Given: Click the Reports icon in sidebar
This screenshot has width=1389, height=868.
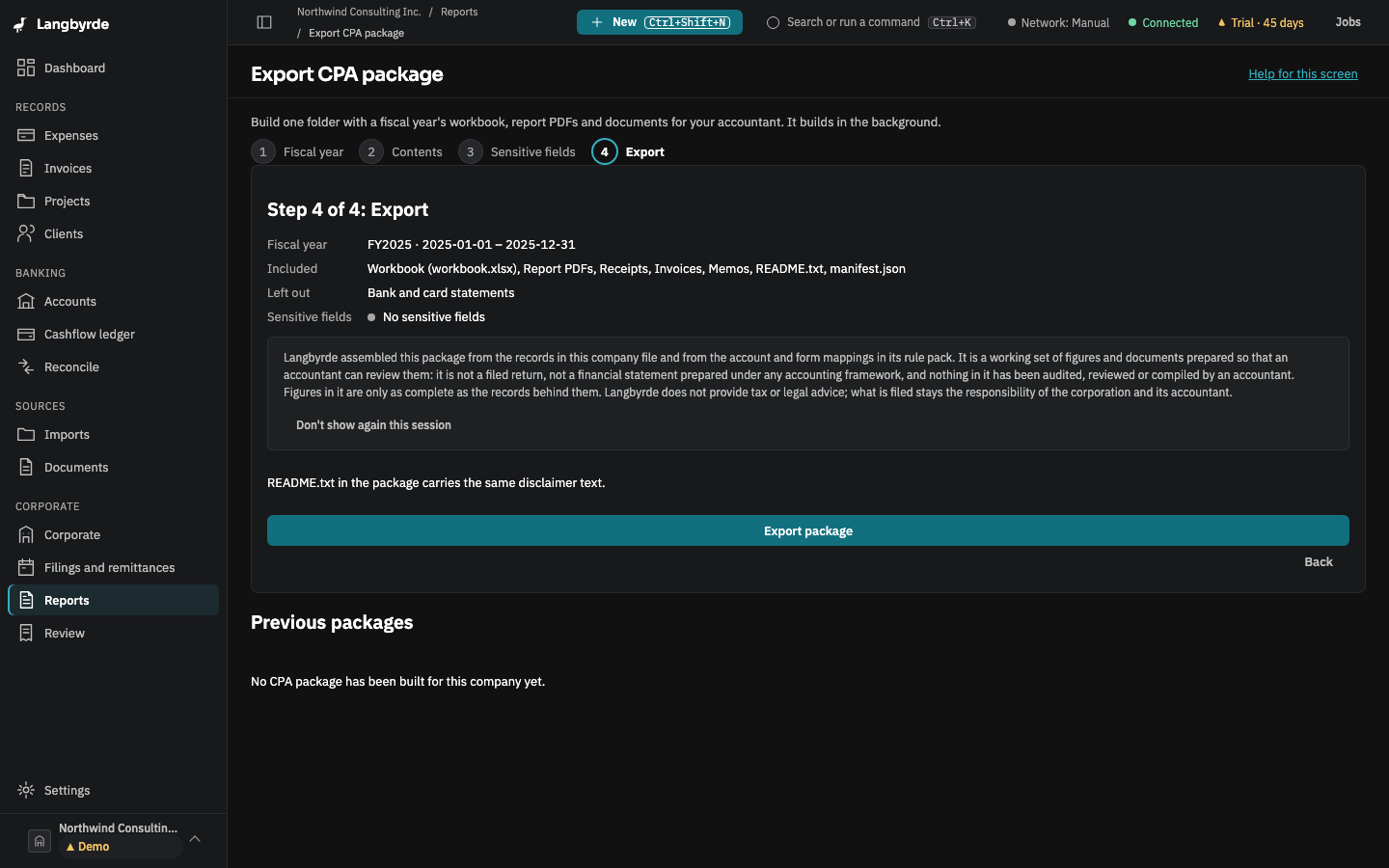Looking at the screenshot, I should pyautogui.click(x=26, y=600).
